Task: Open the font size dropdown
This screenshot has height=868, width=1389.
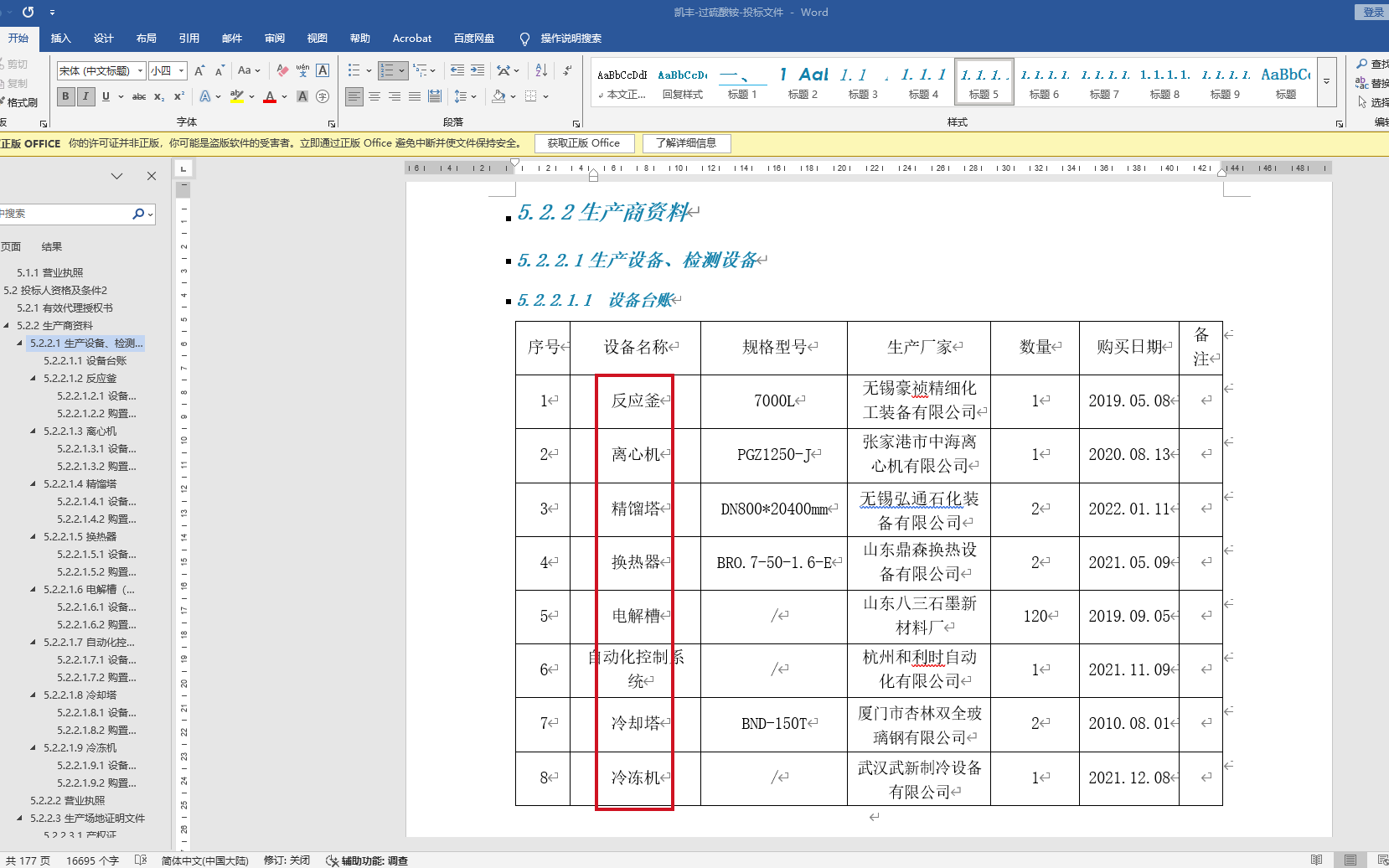Action: [x=181, y=71]
